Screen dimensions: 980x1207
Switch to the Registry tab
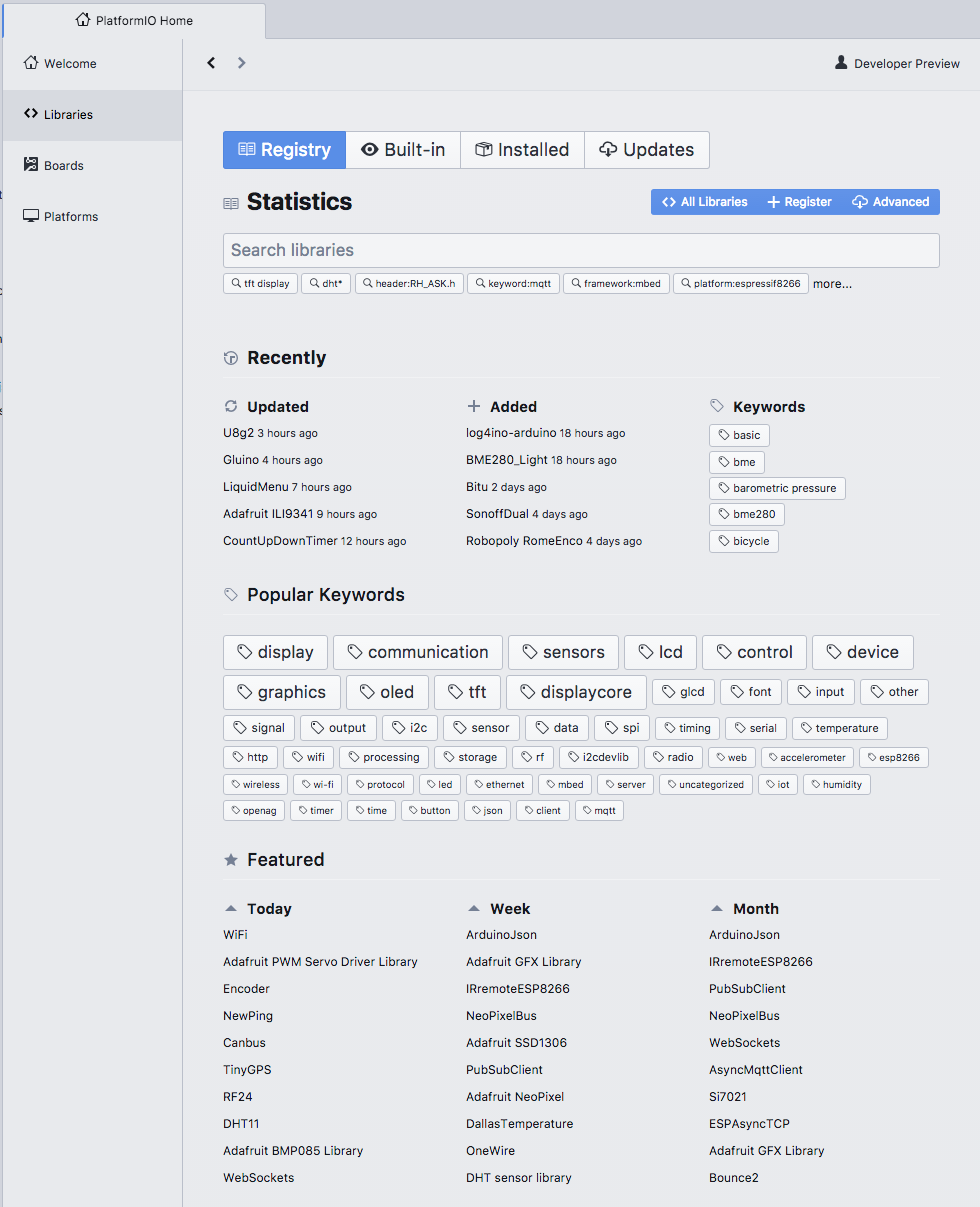(x=284, y=150)
